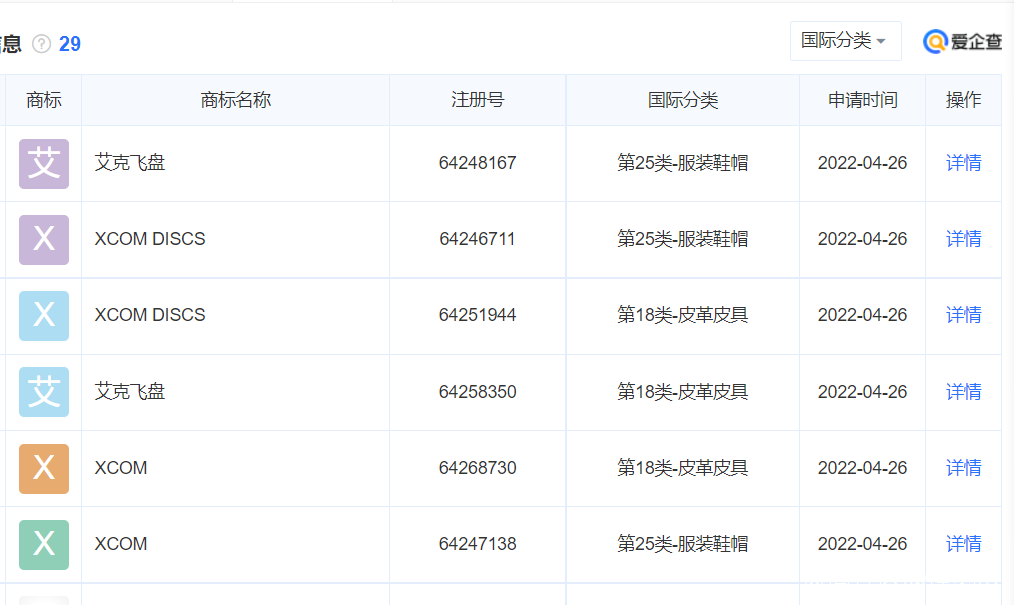The image size is (1014, 605).
Task: Open 详情 for registration 64268730
Action: (x=963, y=468)
